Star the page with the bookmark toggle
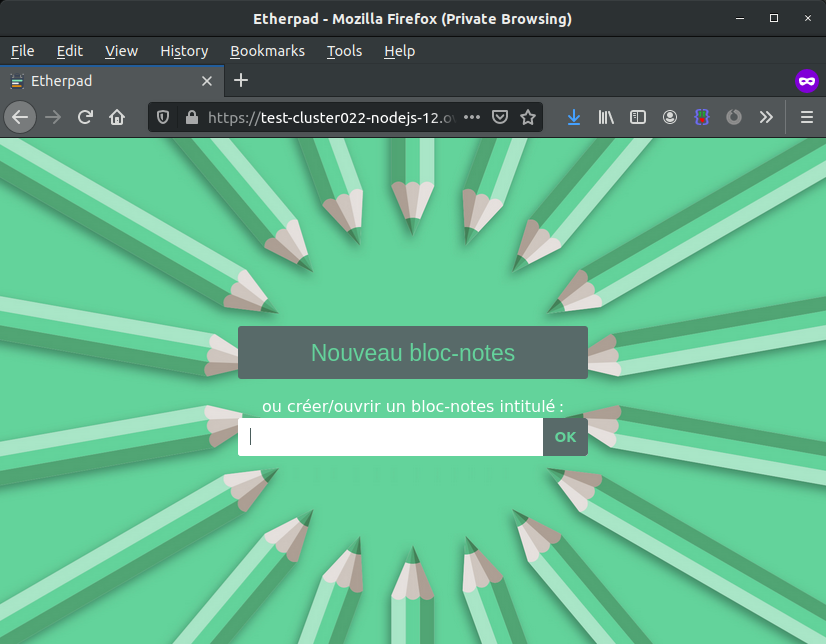The image size is (826, 644). point(528,117)
